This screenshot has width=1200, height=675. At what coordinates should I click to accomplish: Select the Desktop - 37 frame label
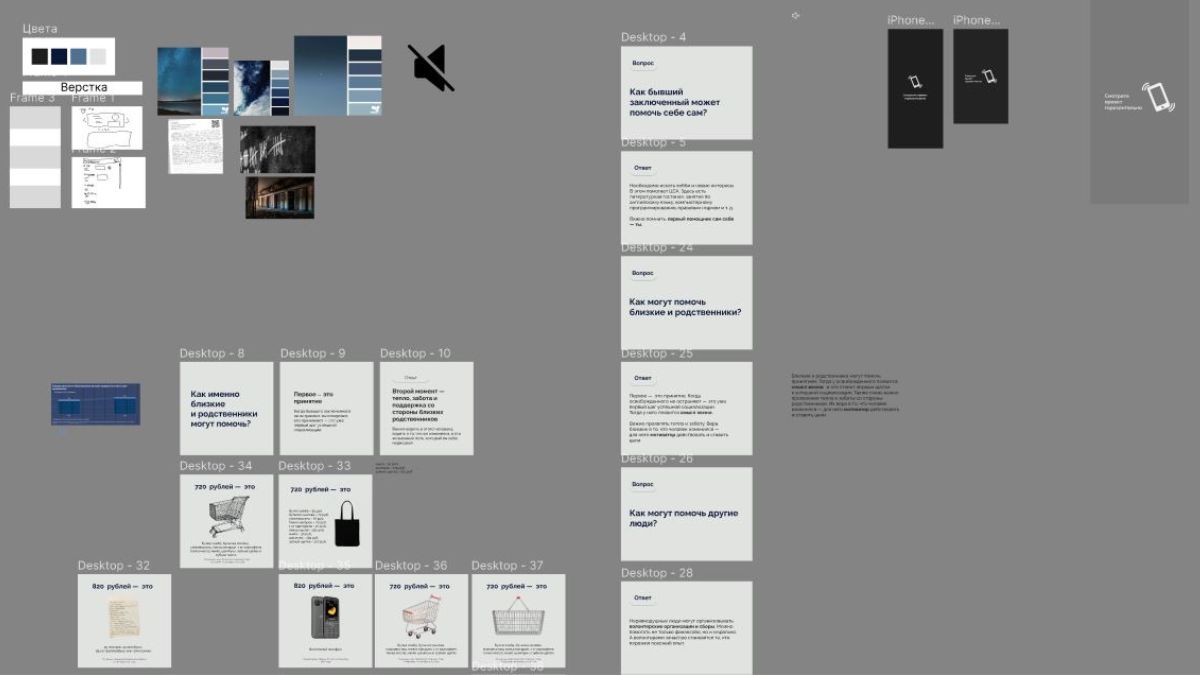click(x=507, y=566)
